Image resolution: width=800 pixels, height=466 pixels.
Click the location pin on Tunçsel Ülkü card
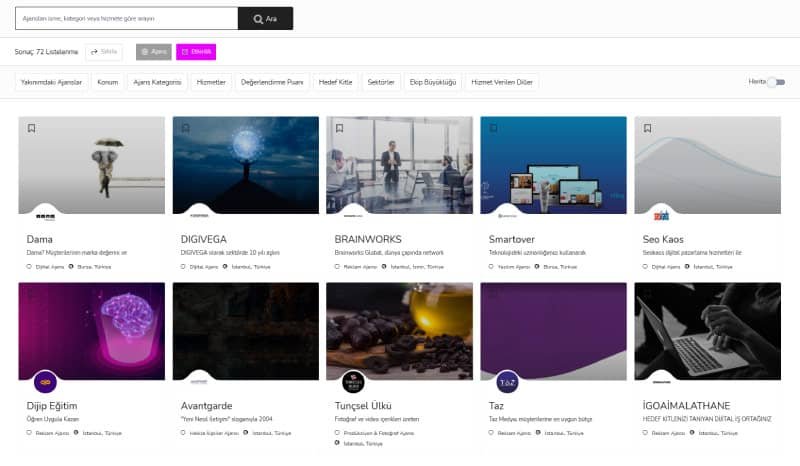[x=337, y=443]
